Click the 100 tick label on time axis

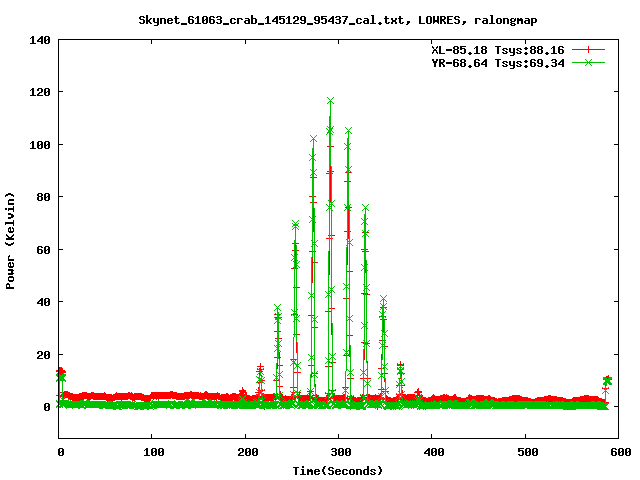click(x=153, y=452)
